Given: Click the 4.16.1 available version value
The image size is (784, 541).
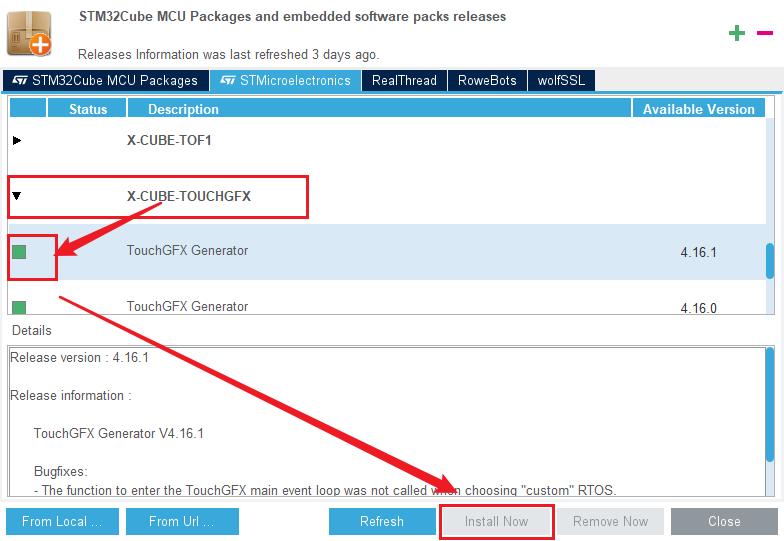Looking at the screenshot, I should click(698, 252).
